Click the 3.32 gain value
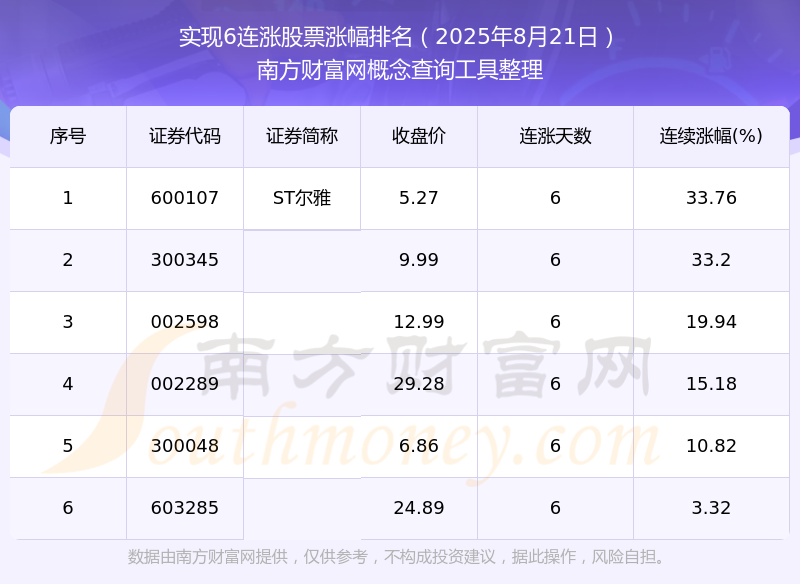Screen dimensions: 800x584 tap(711, 508)
